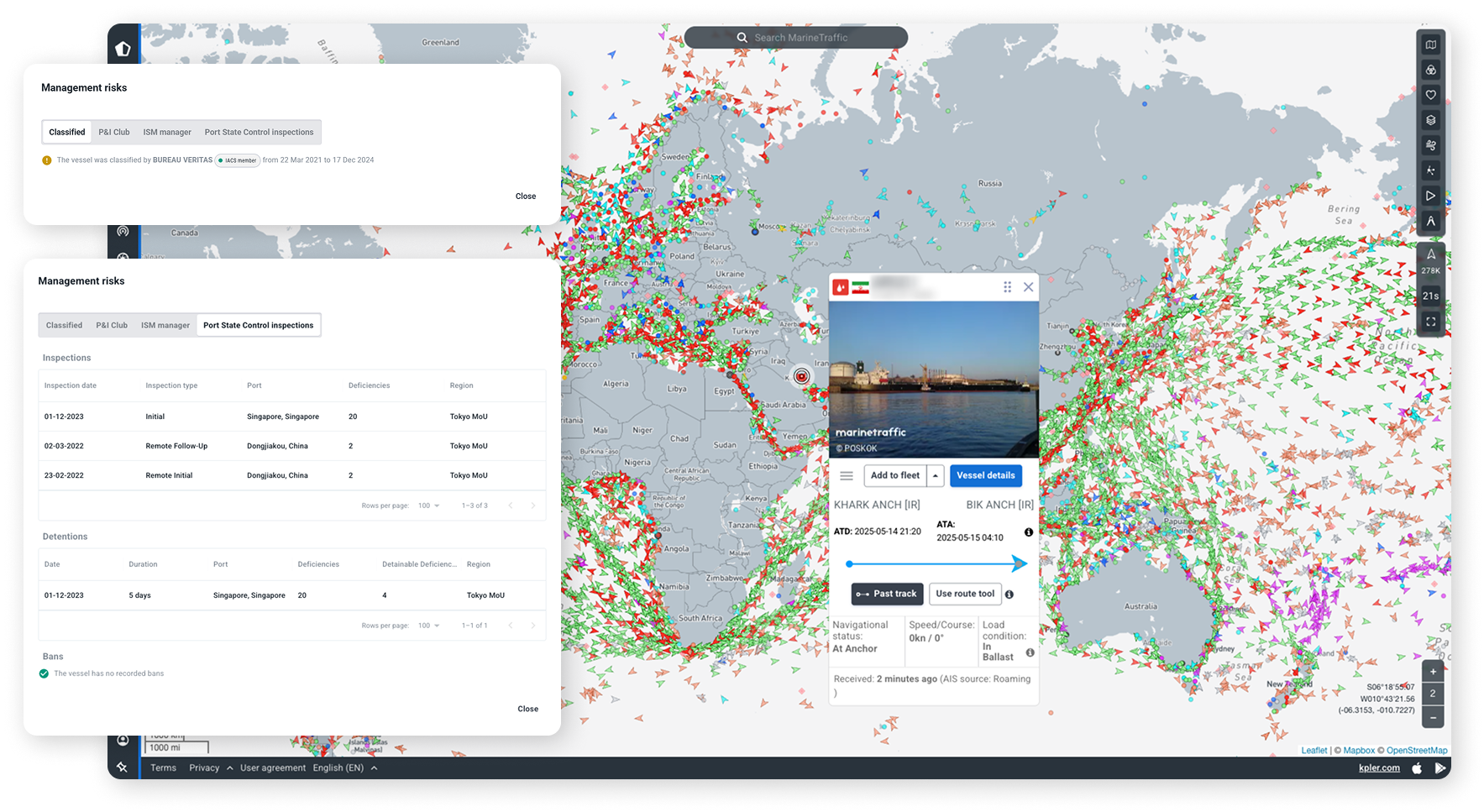Click the 21s refresh timer button

(1431, 296)
